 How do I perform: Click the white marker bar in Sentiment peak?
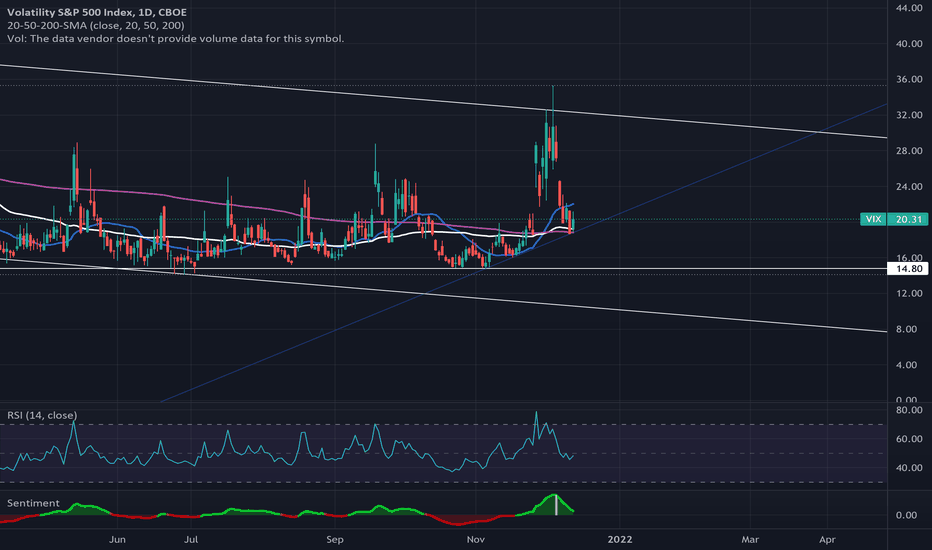click(x=556, y=505)
